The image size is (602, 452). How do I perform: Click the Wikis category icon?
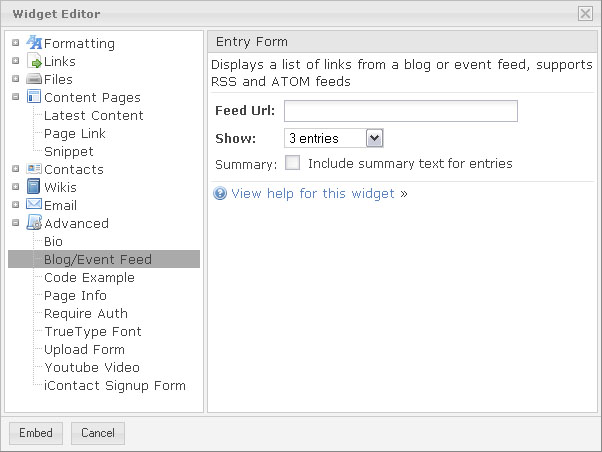click(x=33, y=187)
